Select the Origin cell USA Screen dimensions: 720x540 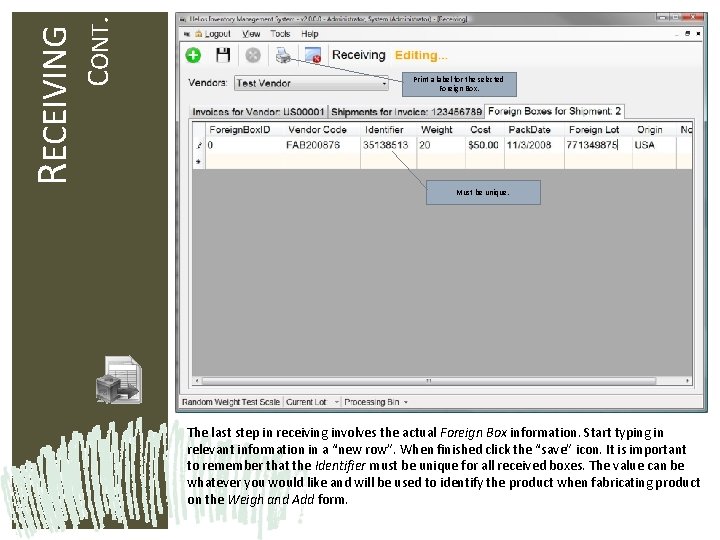tap(654, 145)
